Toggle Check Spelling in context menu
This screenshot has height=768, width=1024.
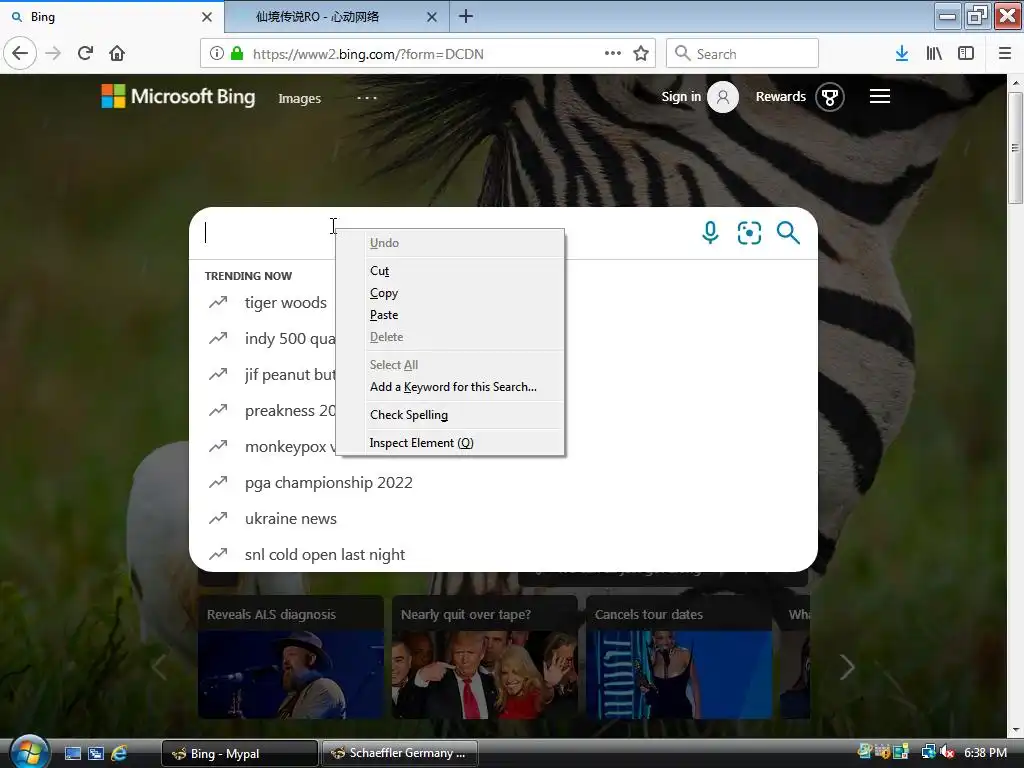tap(451, 415)
